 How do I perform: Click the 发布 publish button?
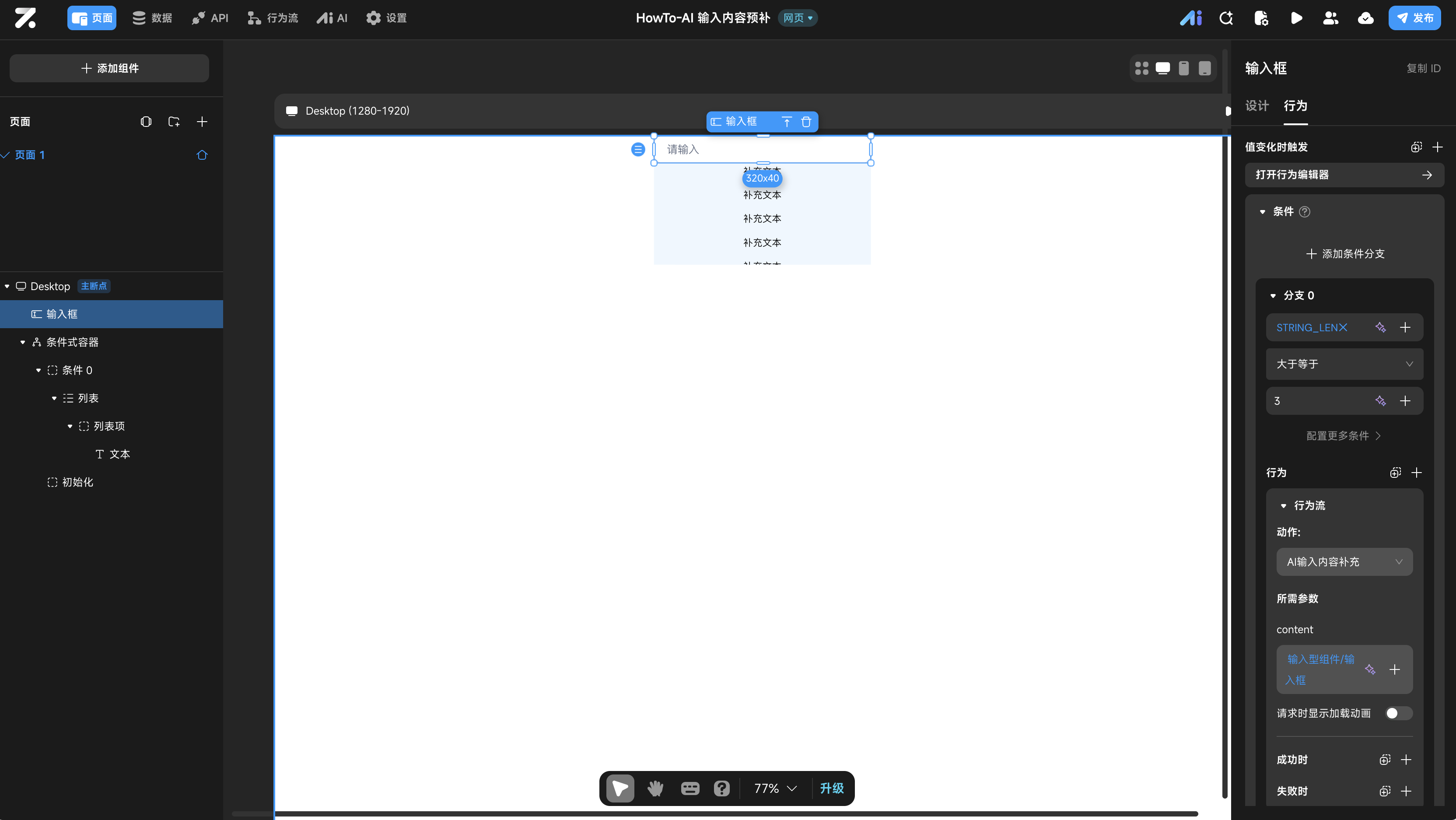pos(1414,18)
